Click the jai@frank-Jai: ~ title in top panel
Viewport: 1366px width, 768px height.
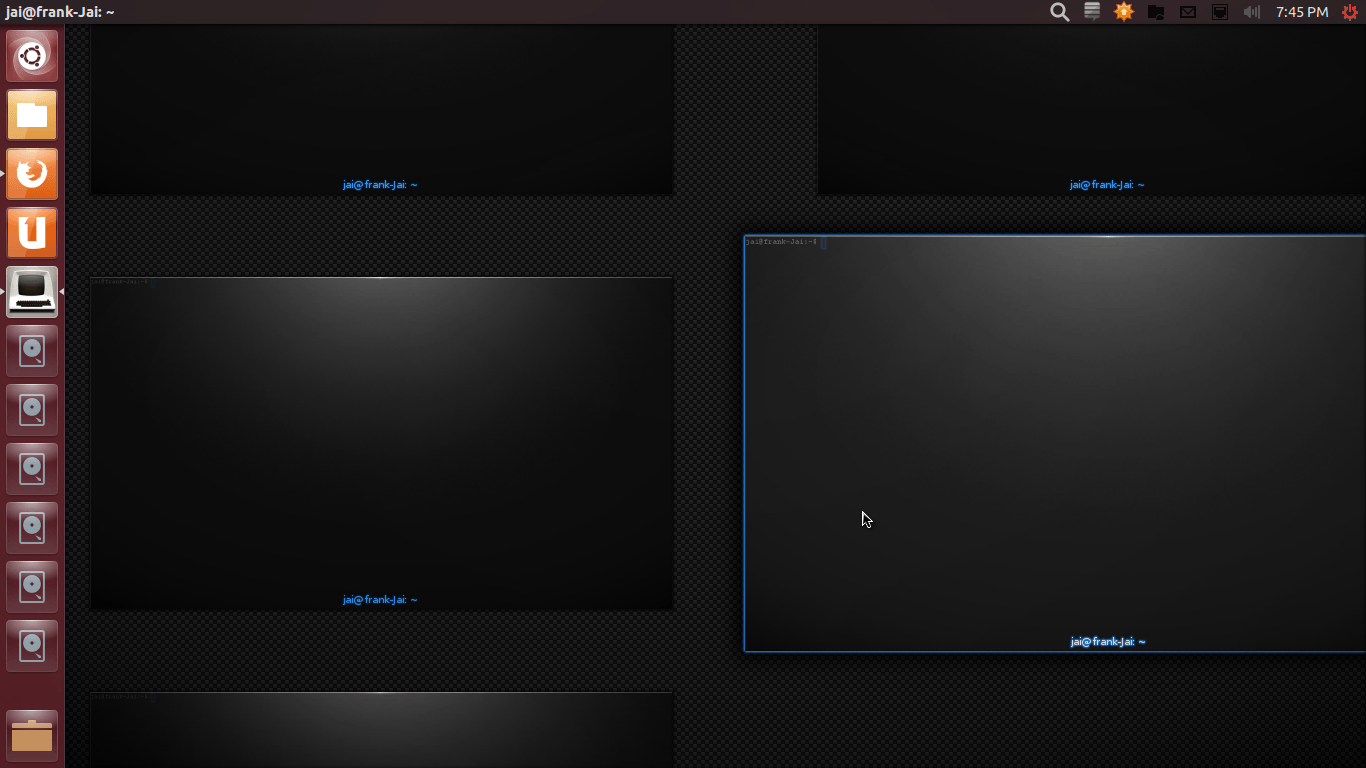[x=60, y=12]
